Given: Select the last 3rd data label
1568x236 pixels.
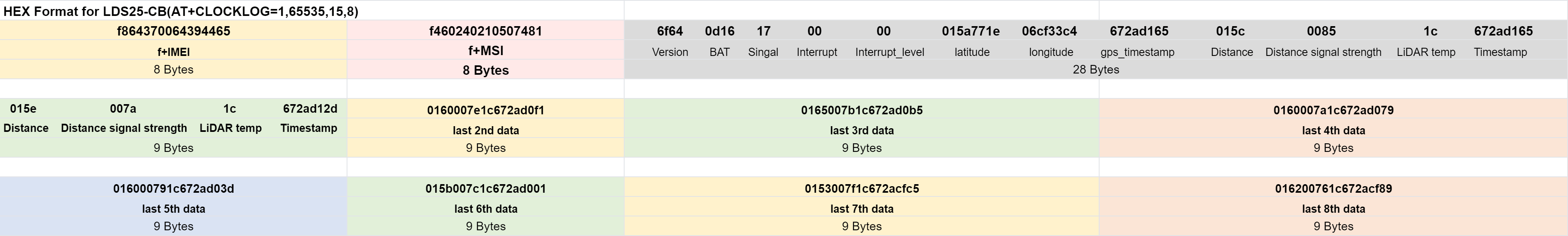Looking at the screenshot, I should [862, 130].
